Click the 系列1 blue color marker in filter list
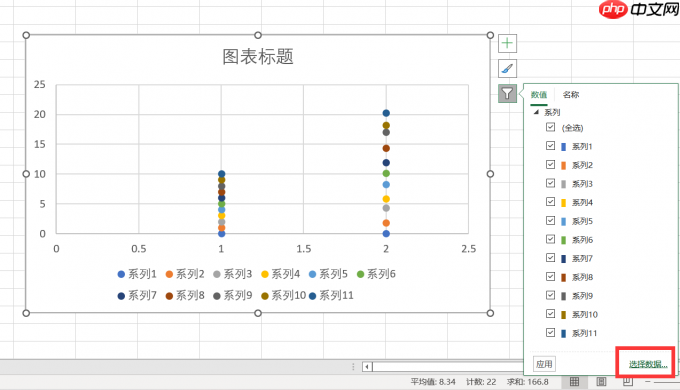 pyautogui.click(x=563, y=147)
